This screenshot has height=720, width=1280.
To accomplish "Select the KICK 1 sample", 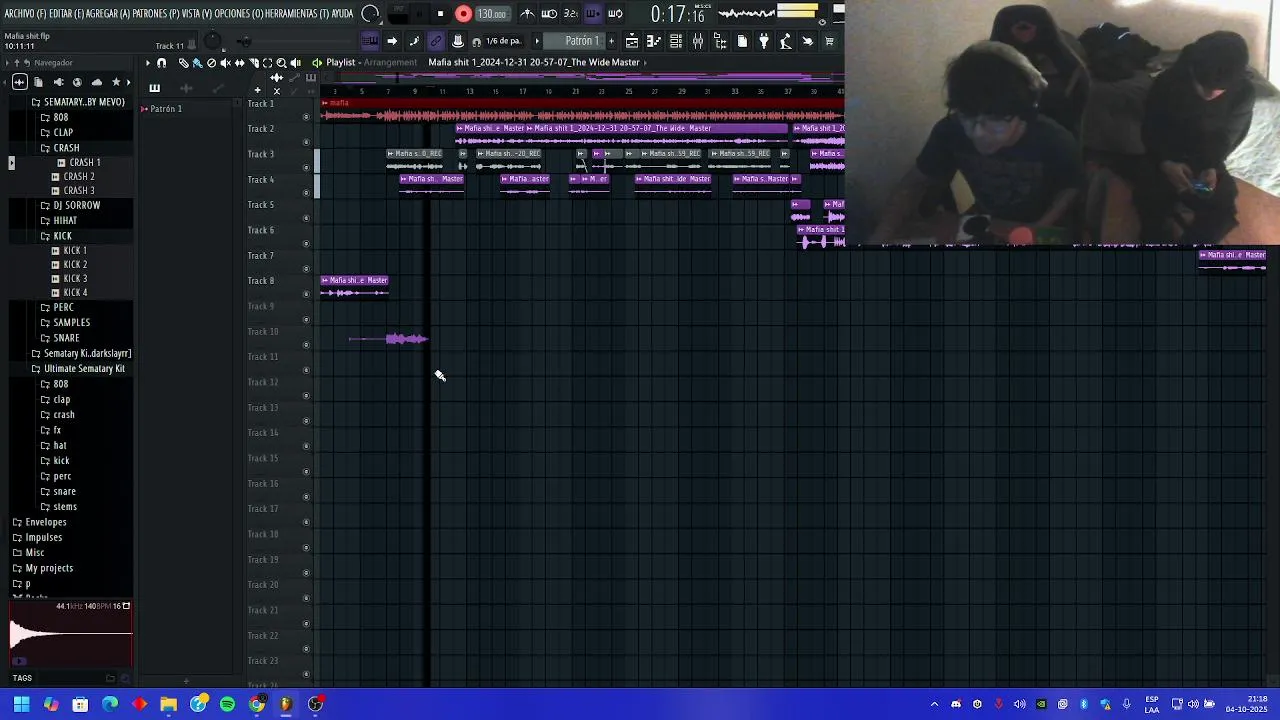I will coord(75,250).
